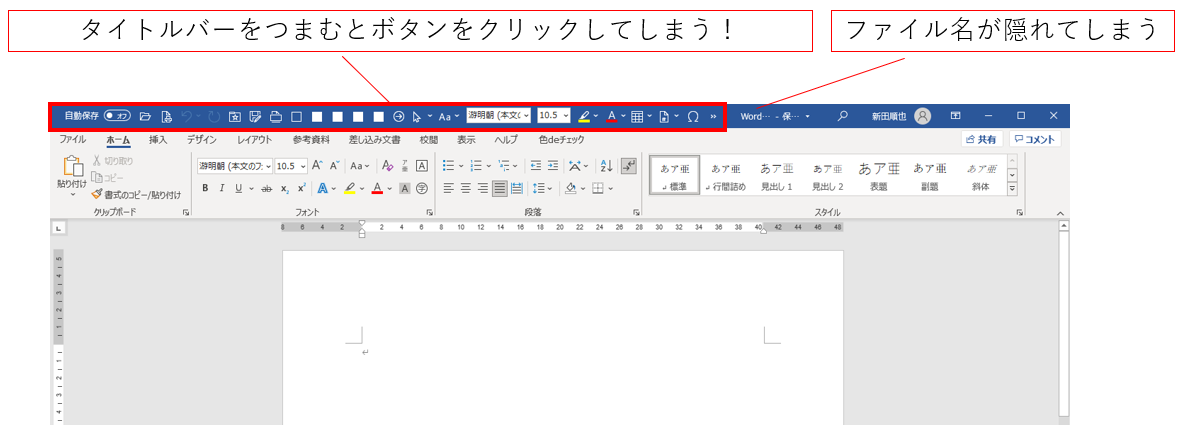Open the ribbon font size dropdown

coord(302,166)
